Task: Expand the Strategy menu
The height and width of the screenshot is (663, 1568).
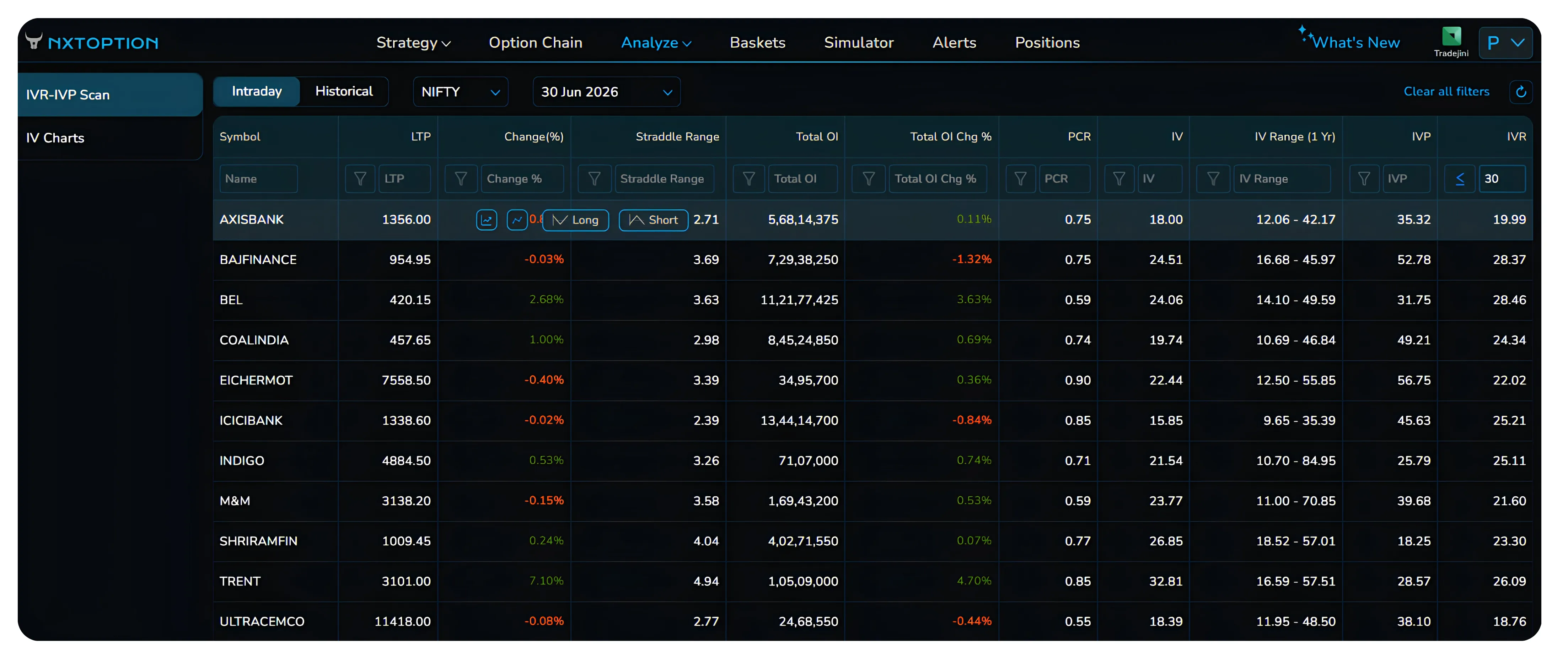Action: point(413,43)
